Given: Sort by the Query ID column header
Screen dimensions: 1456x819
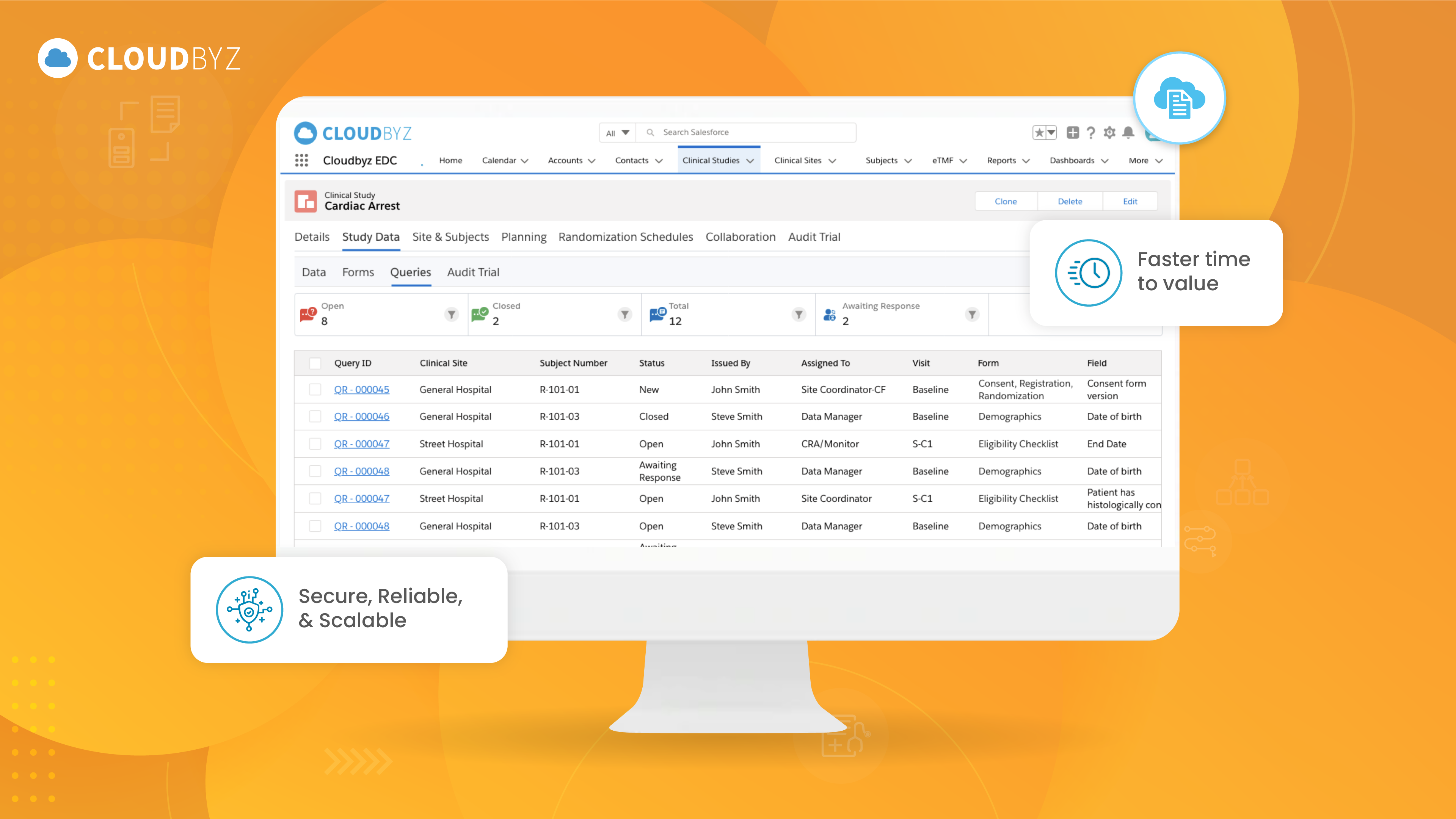Looking at the screenshot, I should pos(353,363).
